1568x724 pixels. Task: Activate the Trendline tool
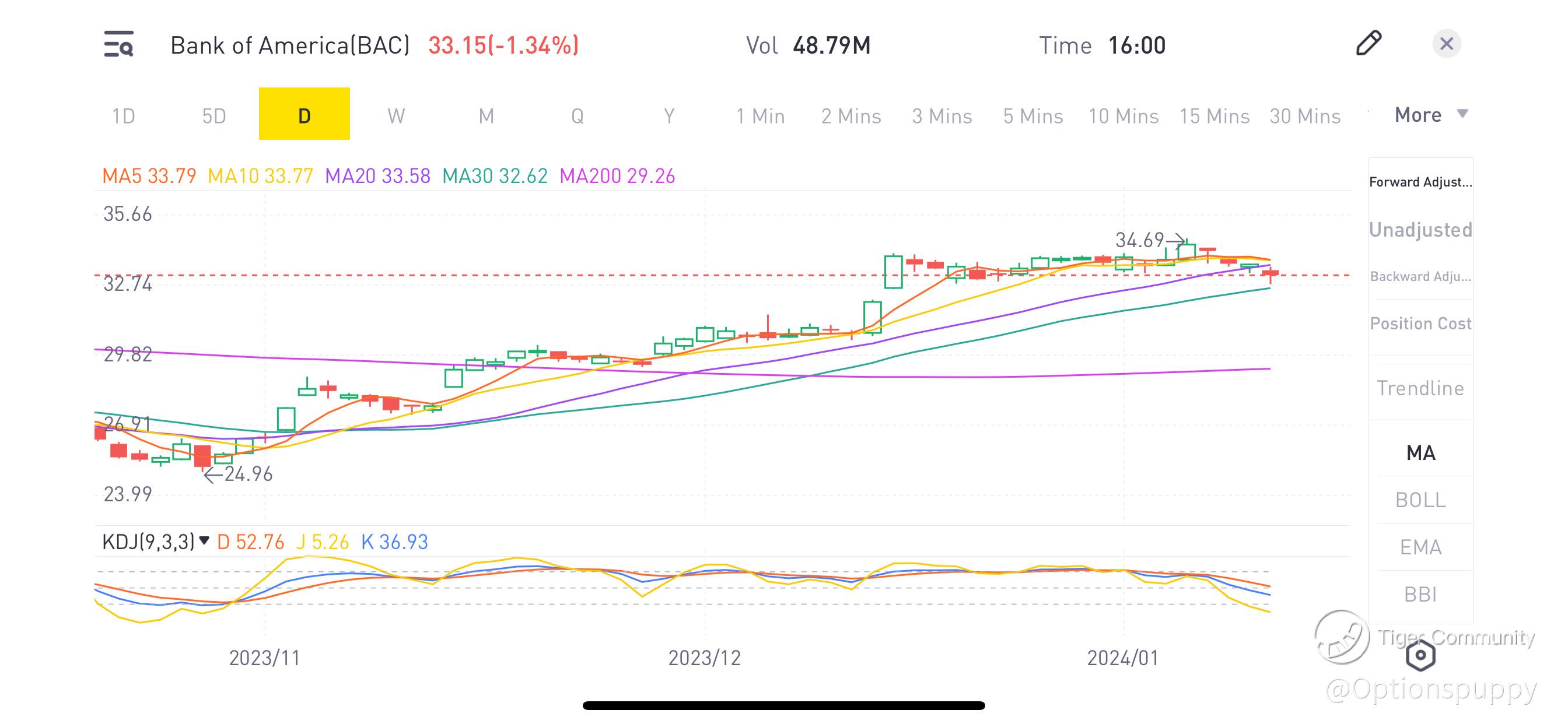[1420, 388]
